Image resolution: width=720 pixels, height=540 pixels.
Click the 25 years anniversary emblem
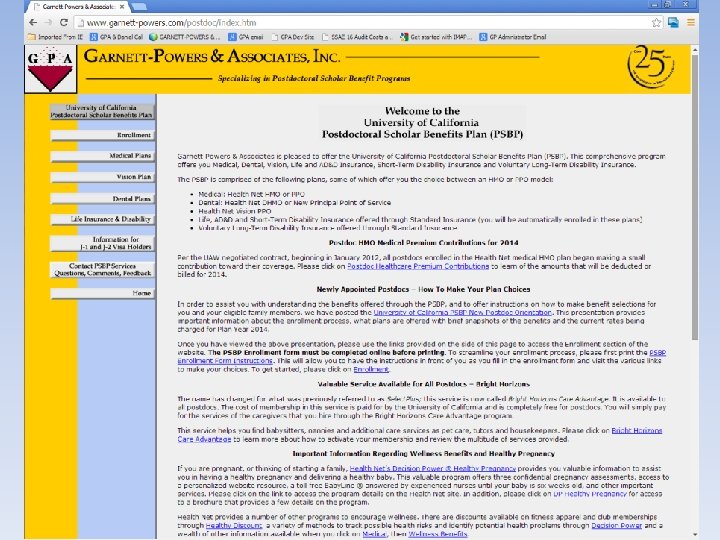pyautogui.click(x=651, y=67)
